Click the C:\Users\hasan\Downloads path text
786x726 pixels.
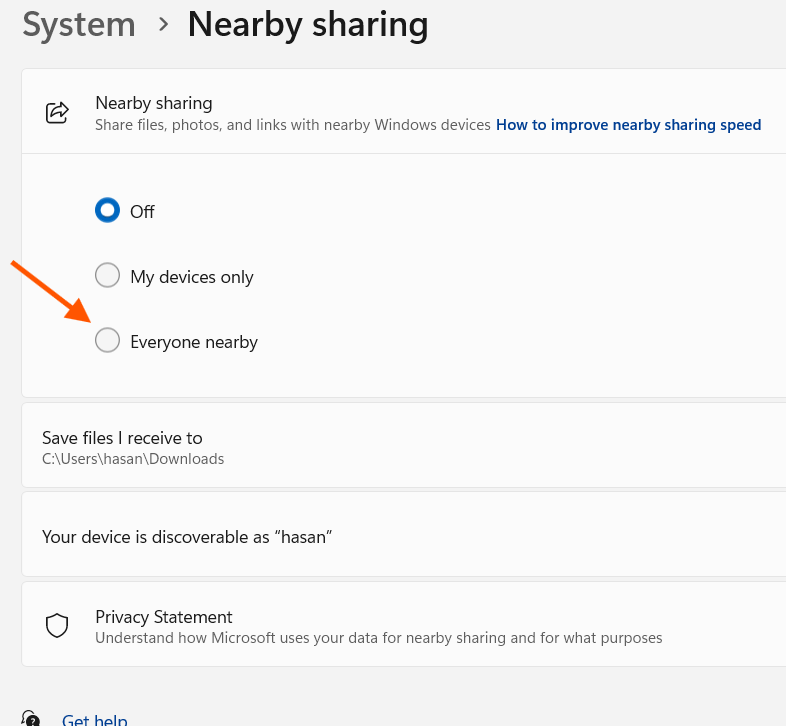coord(133,459)
